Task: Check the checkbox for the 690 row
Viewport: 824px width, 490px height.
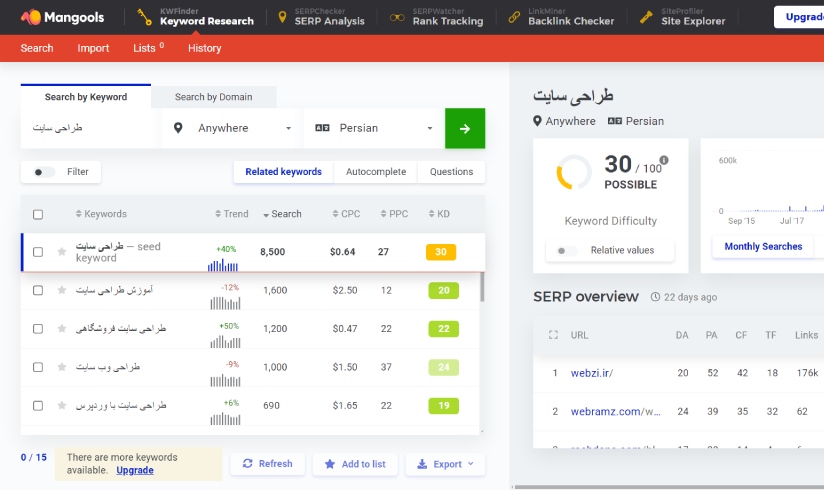Action: (x=38, y=405)
